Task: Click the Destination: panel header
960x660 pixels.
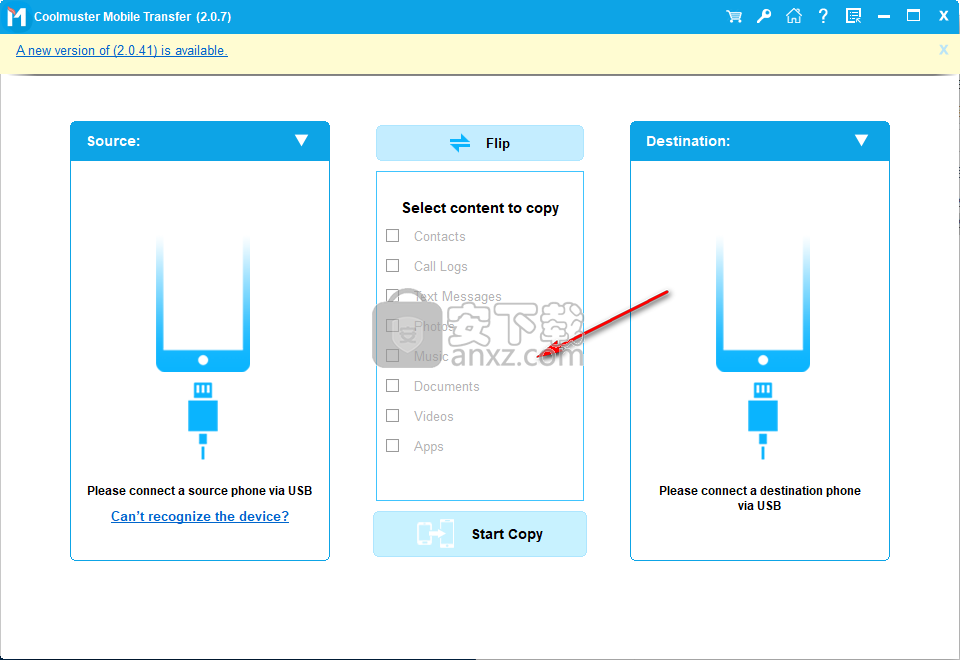Action: coord(760,141)
